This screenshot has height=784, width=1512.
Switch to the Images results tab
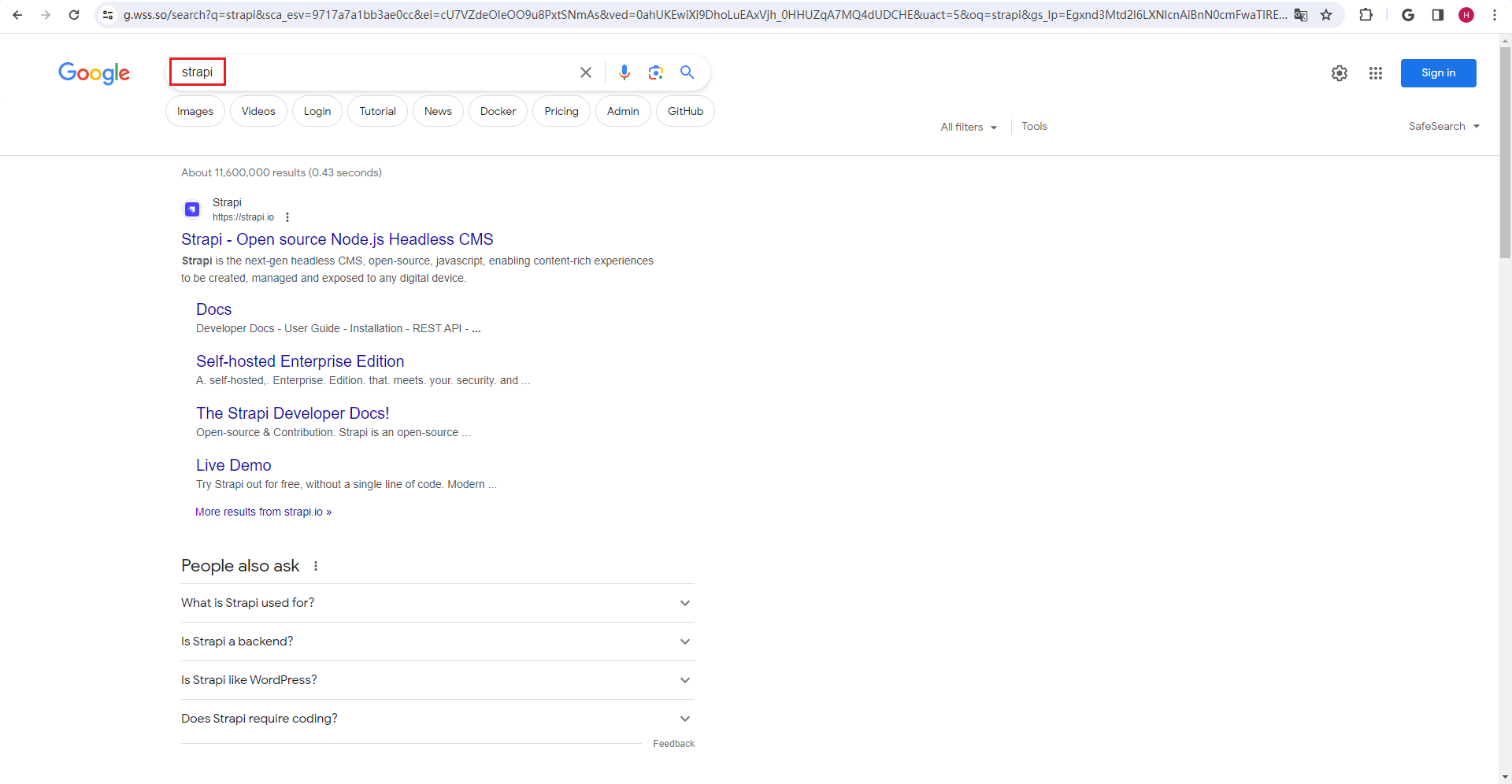point(195,111)
